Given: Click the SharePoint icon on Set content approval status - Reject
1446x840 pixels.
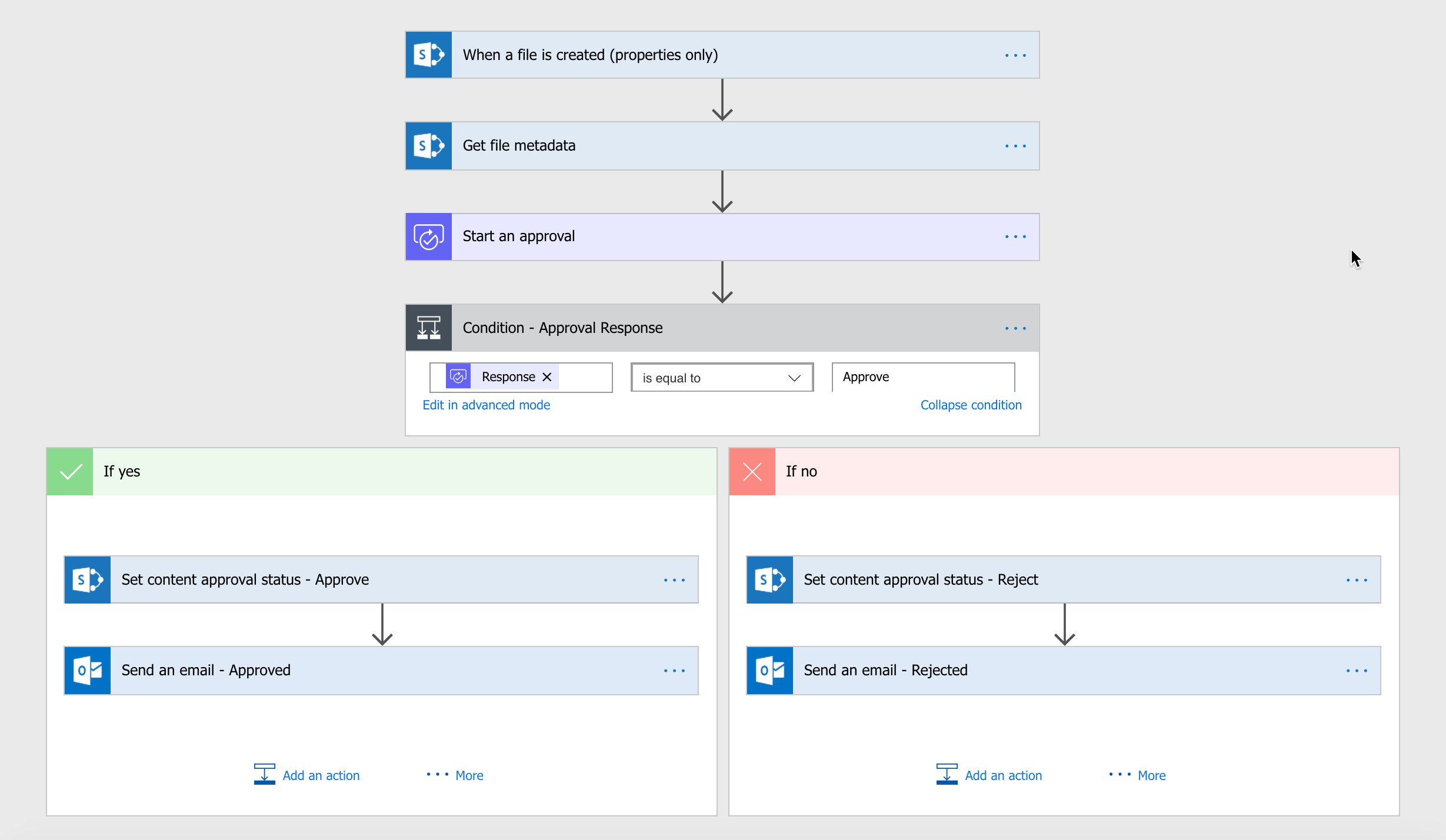Looking at the screenshot, I should (771, 579).
